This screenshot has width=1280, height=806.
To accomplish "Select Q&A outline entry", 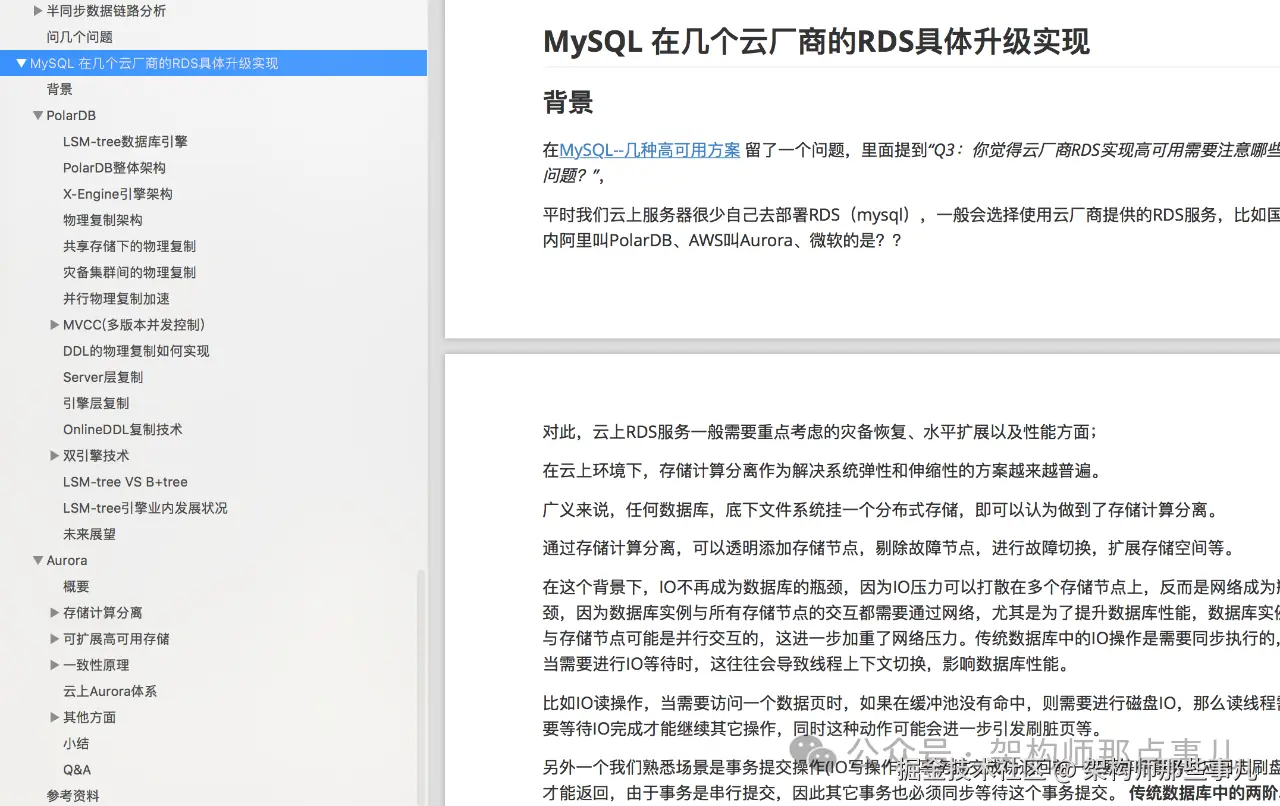I will [77, 769].
